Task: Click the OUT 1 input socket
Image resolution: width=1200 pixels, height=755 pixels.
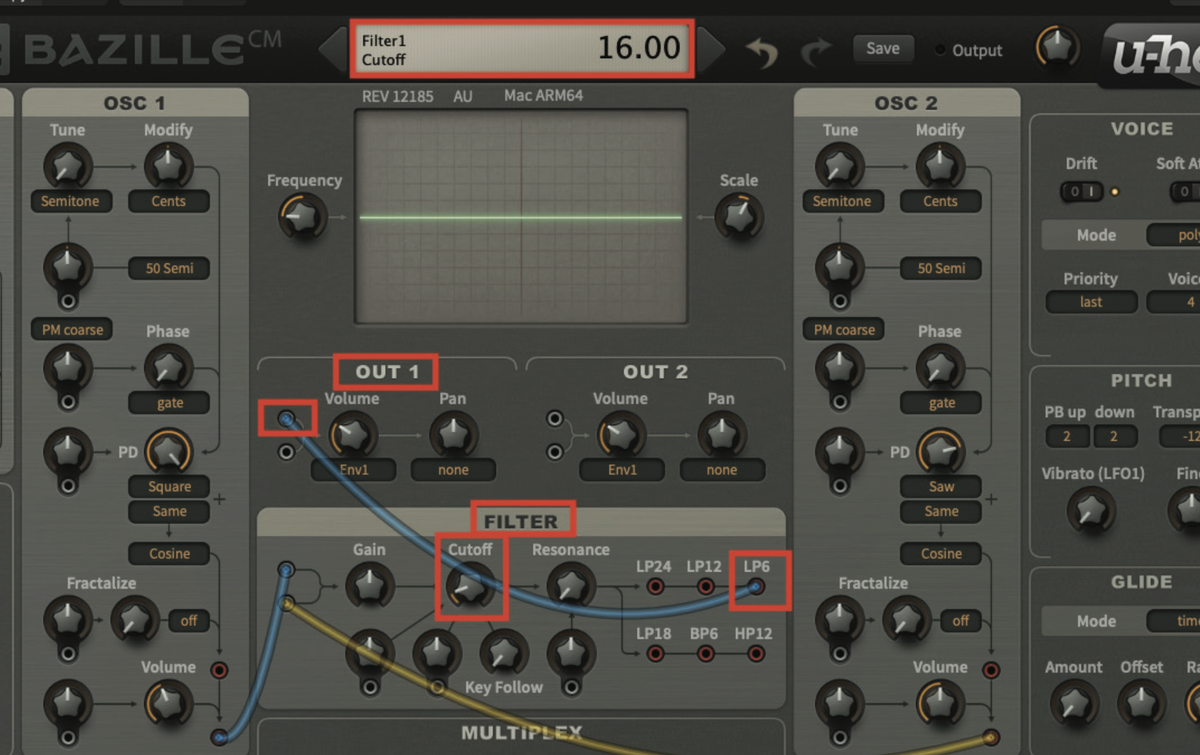Action: point(287,418)
